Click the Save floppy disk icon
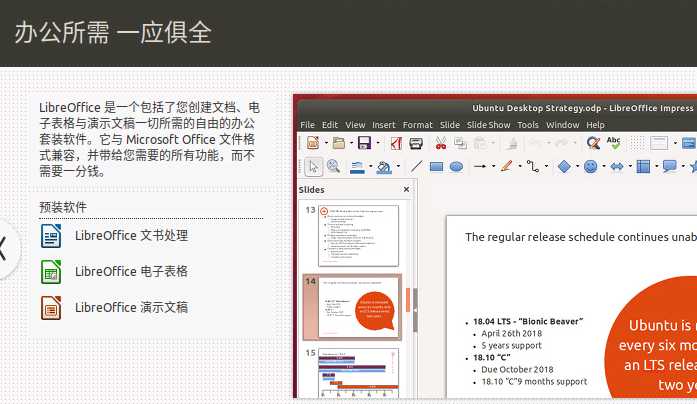The height and width of the screenshot is (404, 697). [x=365, y=143]
